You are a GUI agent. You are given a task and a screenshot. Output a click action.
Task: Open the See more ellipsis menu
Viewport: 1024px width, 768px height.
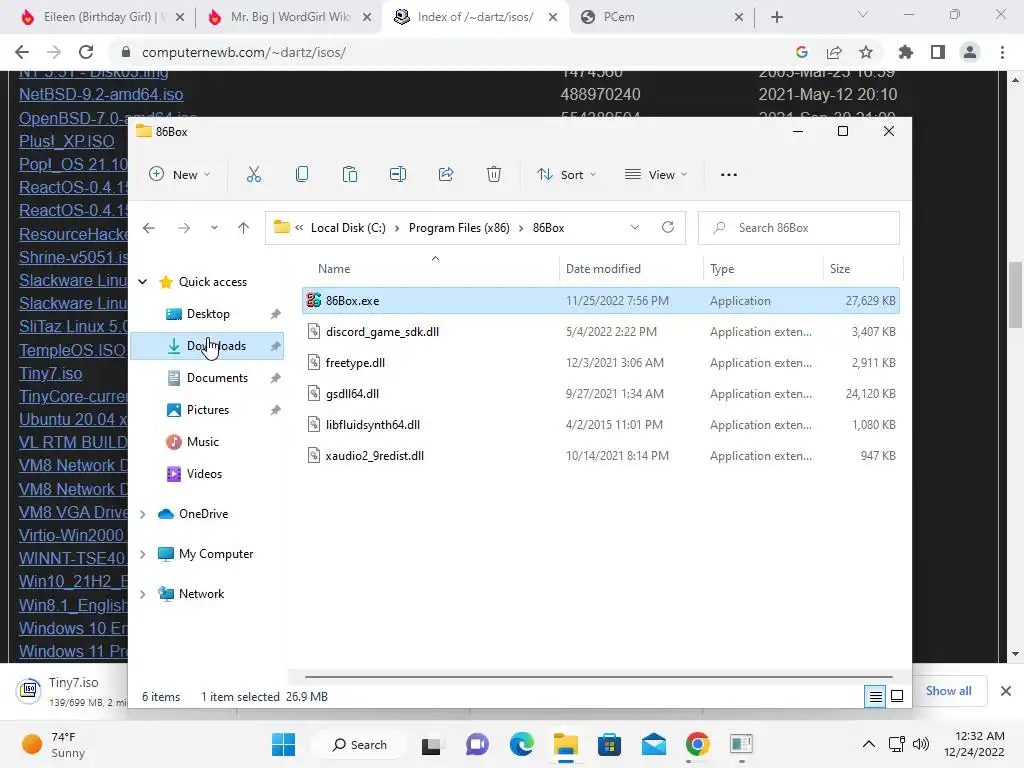(729, 174)
